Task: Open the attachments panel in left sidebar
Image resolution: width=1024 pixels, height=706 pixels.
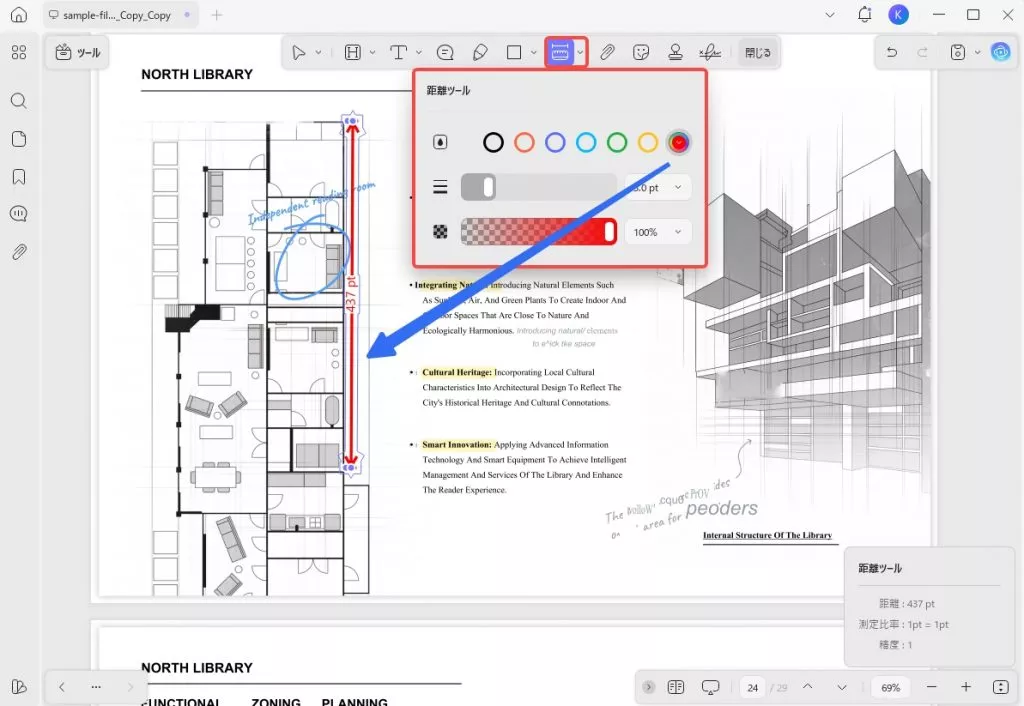Action: tap(19, 252)
